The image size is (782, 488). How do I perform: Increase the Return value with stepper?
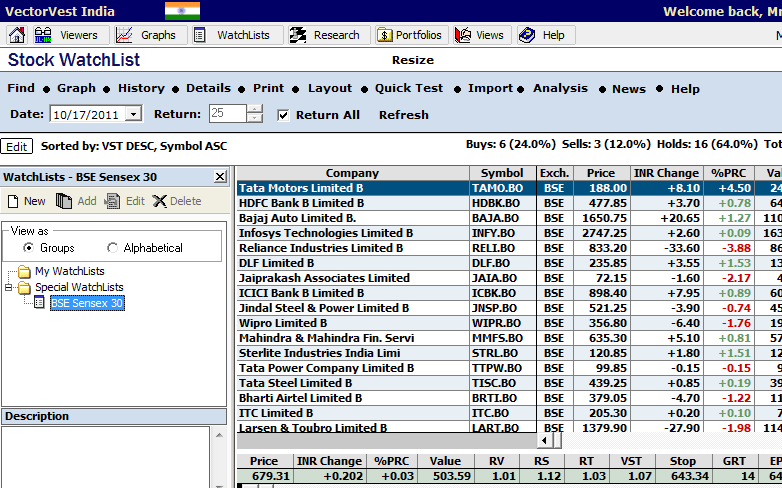point(255,109)
